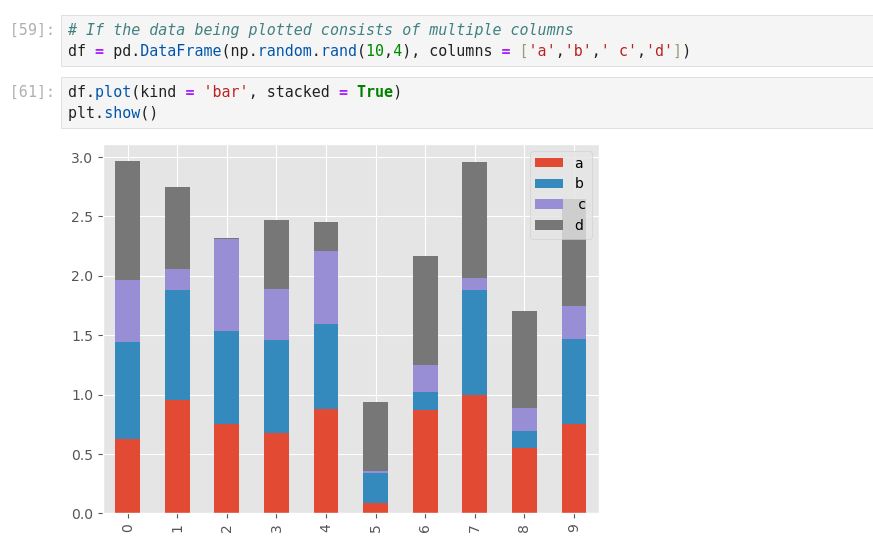873x545 pixels.
Task: Click the x-axis tick label 4
Action: [x=326, y=527]
